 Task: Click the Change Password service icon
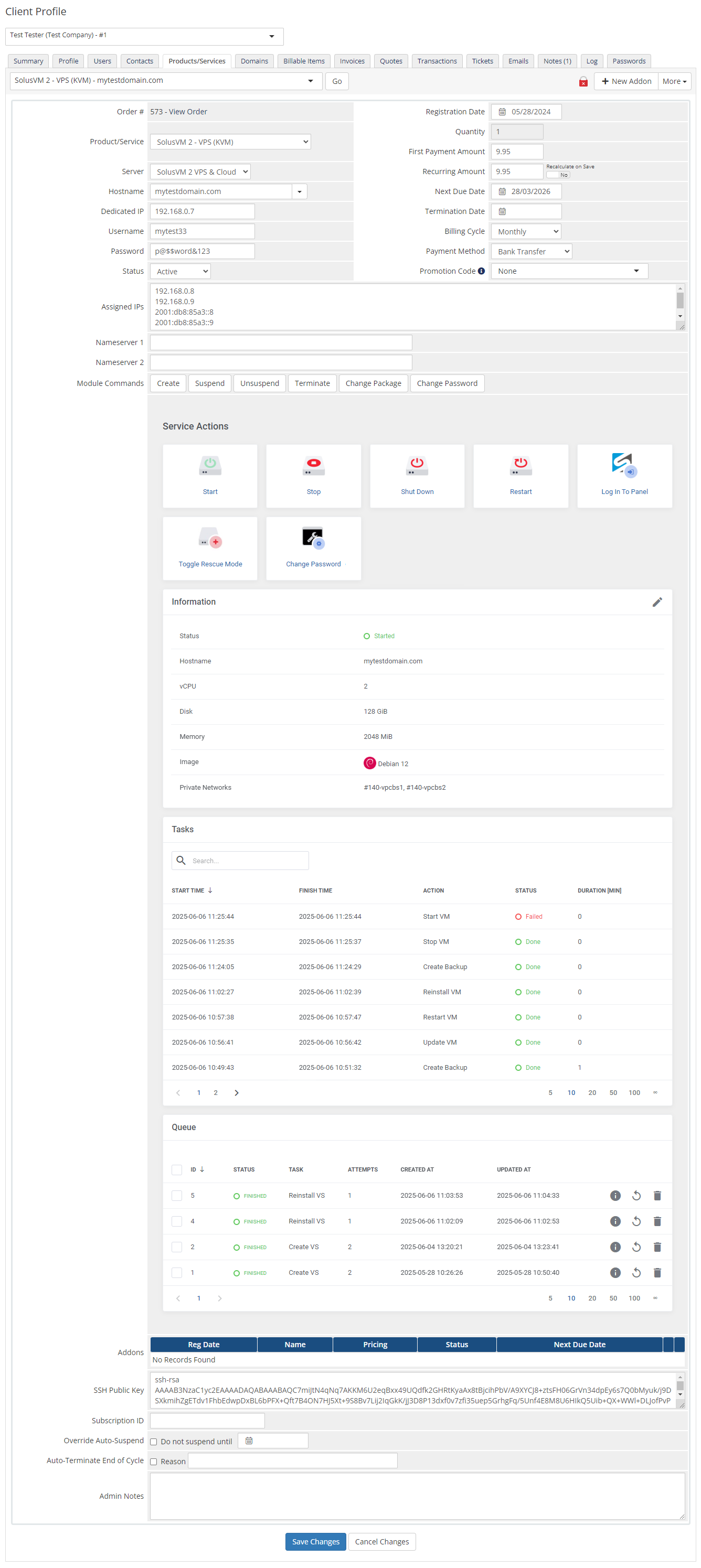[314, 538]
